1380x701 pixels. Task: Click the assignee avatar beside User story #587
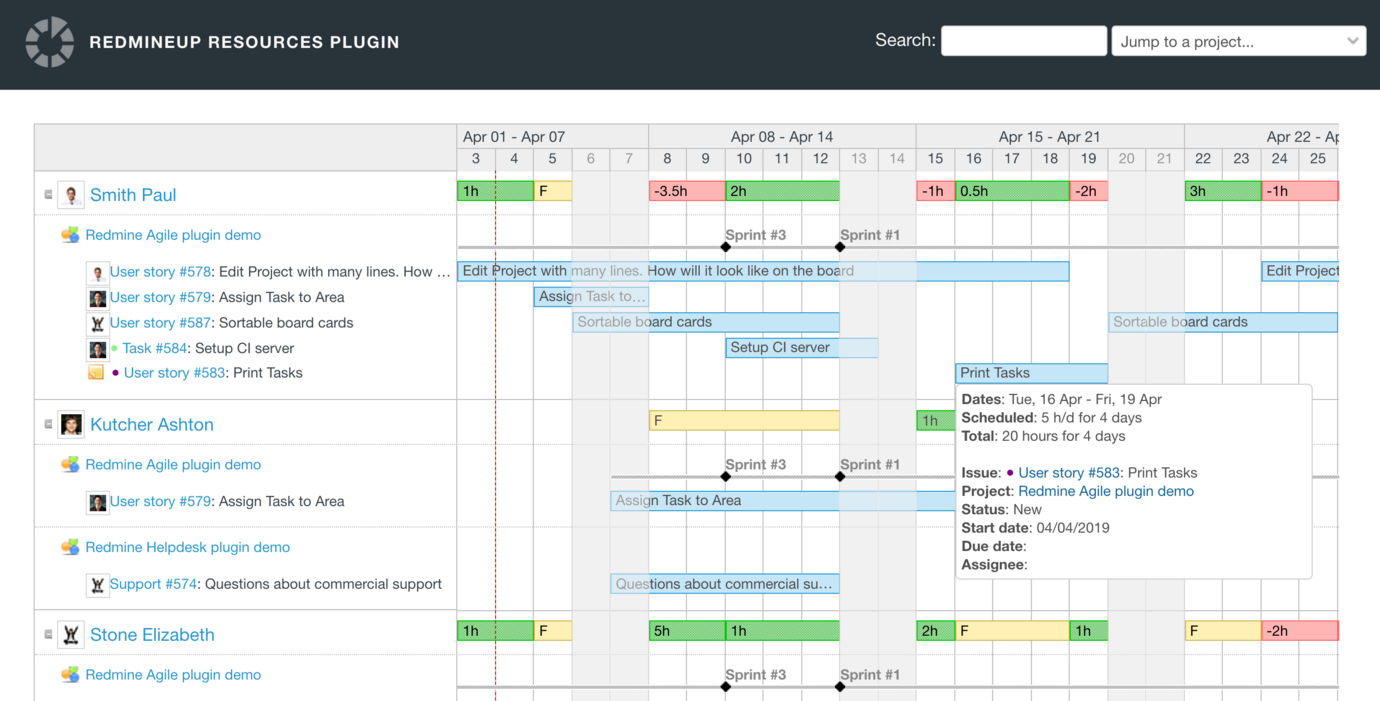(97, 322)
